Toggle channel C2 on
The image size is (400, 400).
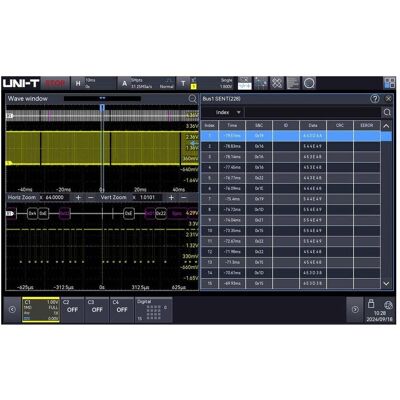click(72, 310)
